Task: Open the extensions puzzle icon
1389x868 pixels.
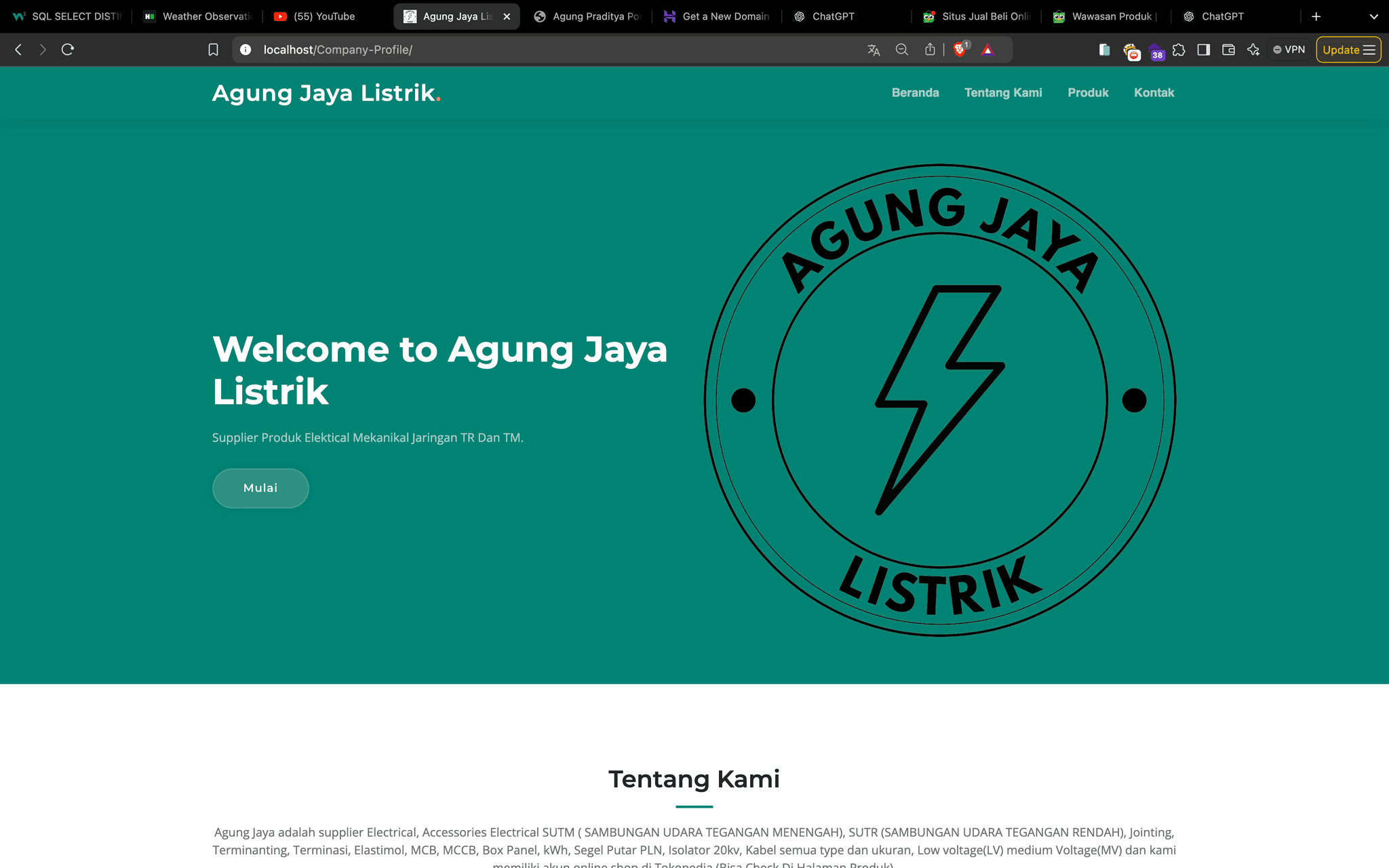Action: tap(1179, 50)
